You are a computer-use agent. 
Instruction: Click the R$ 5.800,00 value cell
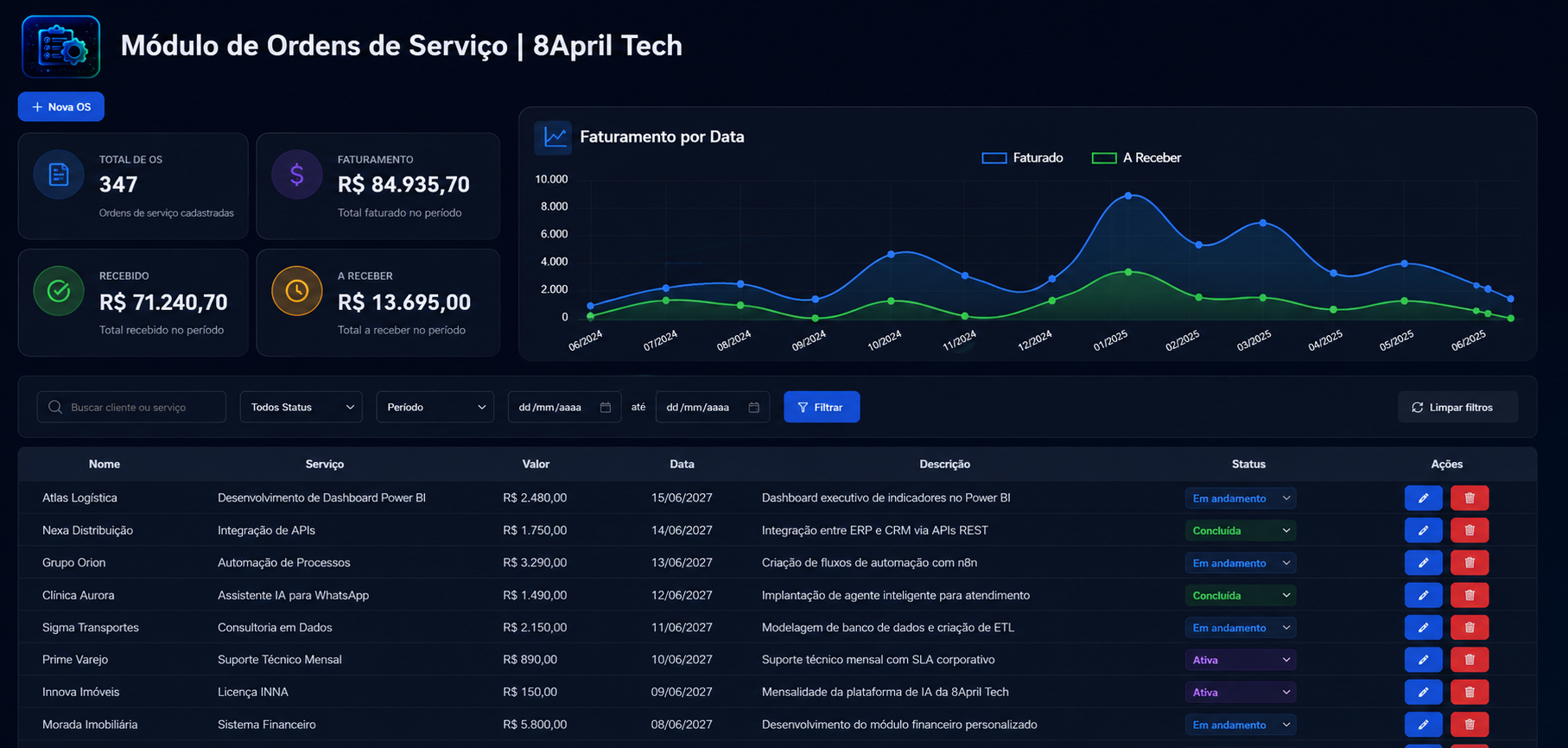tap(535, 725)
